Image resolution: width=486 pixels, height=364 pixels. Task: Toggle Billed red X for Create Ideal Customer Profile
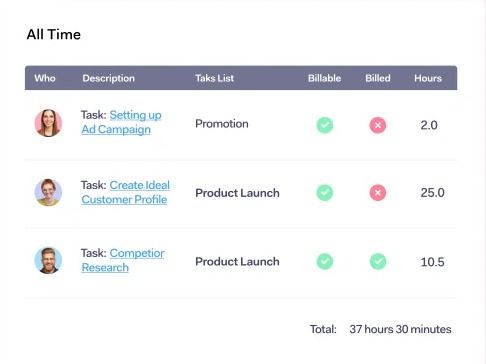click(x=378, y=193)
